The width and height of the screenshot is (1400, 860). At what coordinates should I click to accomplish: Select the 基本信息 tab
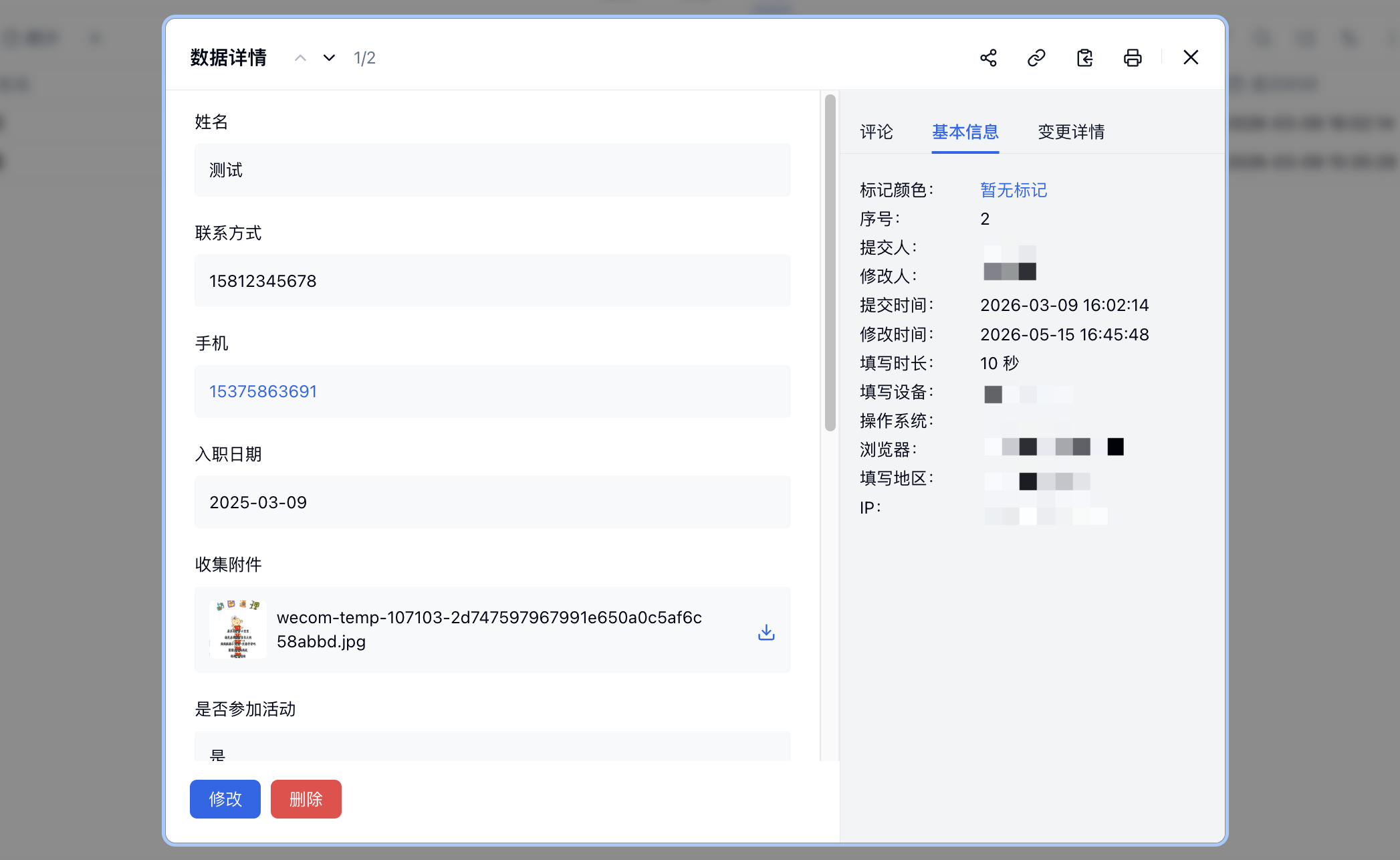click(x=965, y=132)
